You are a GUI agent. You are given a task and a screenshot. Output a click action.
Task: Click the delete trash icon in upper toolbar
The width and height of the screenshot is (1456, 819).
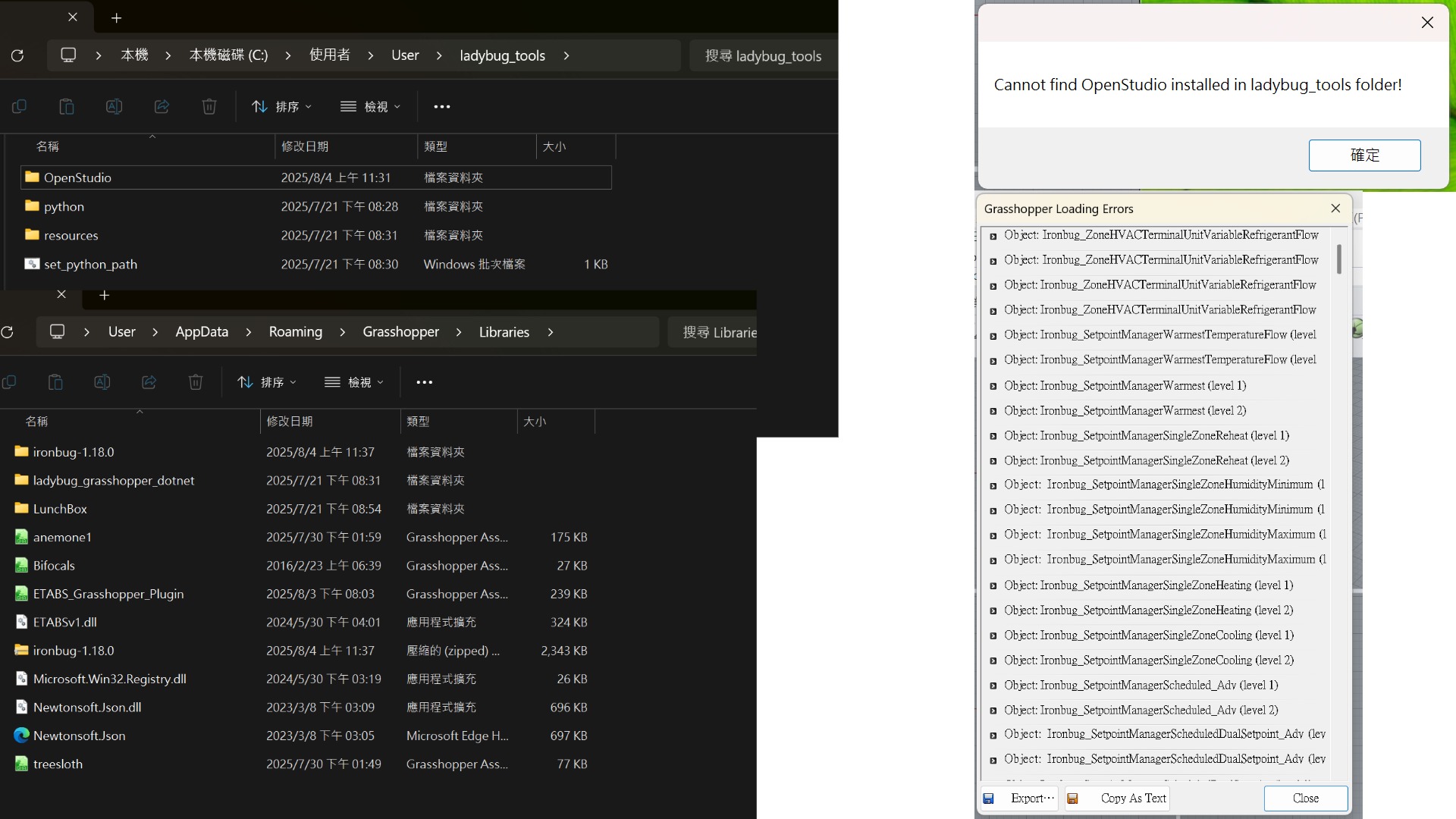tap(209, 107)
